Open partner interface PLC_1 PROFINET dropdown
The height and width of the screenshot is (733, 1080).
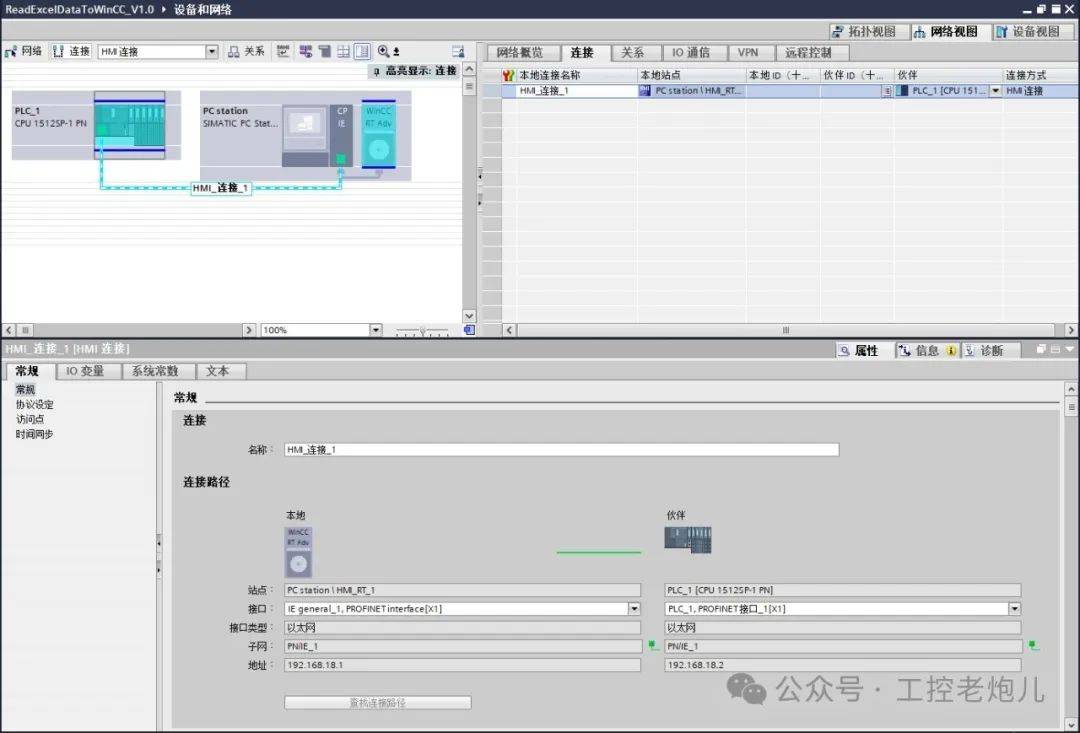point(1015,609)
